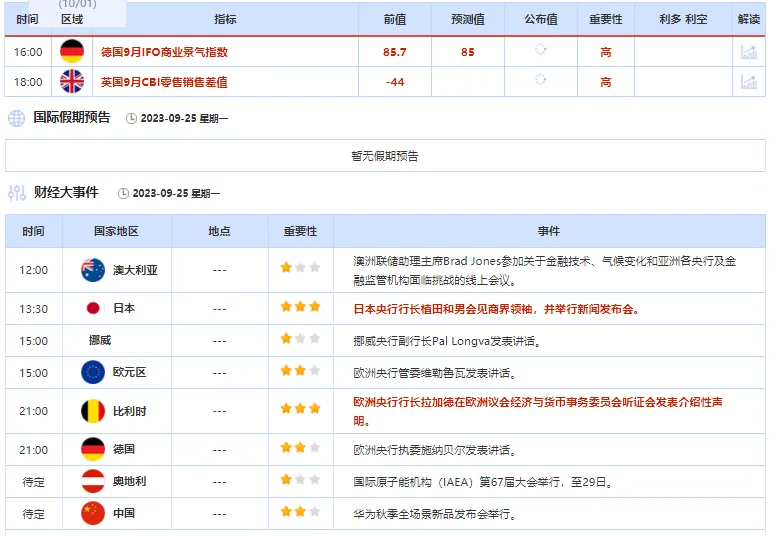782x536 pixels.
Task: Open the Bank of Japan governor Ueda event
Action: click(x=496, y=309)
